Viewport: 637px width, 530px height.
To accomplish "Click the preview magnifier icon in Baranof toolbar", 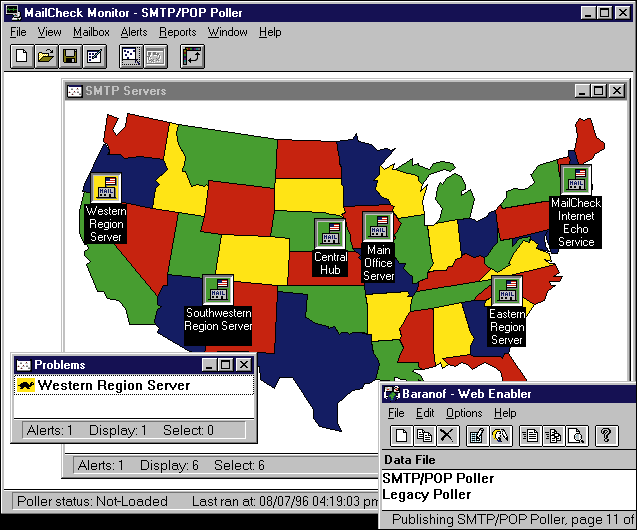I will (576, 436).
